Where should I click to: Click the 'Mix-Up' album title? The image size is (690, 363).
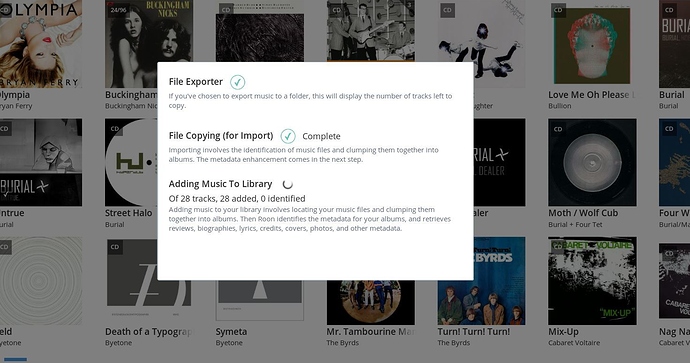(x=563, y=331)
